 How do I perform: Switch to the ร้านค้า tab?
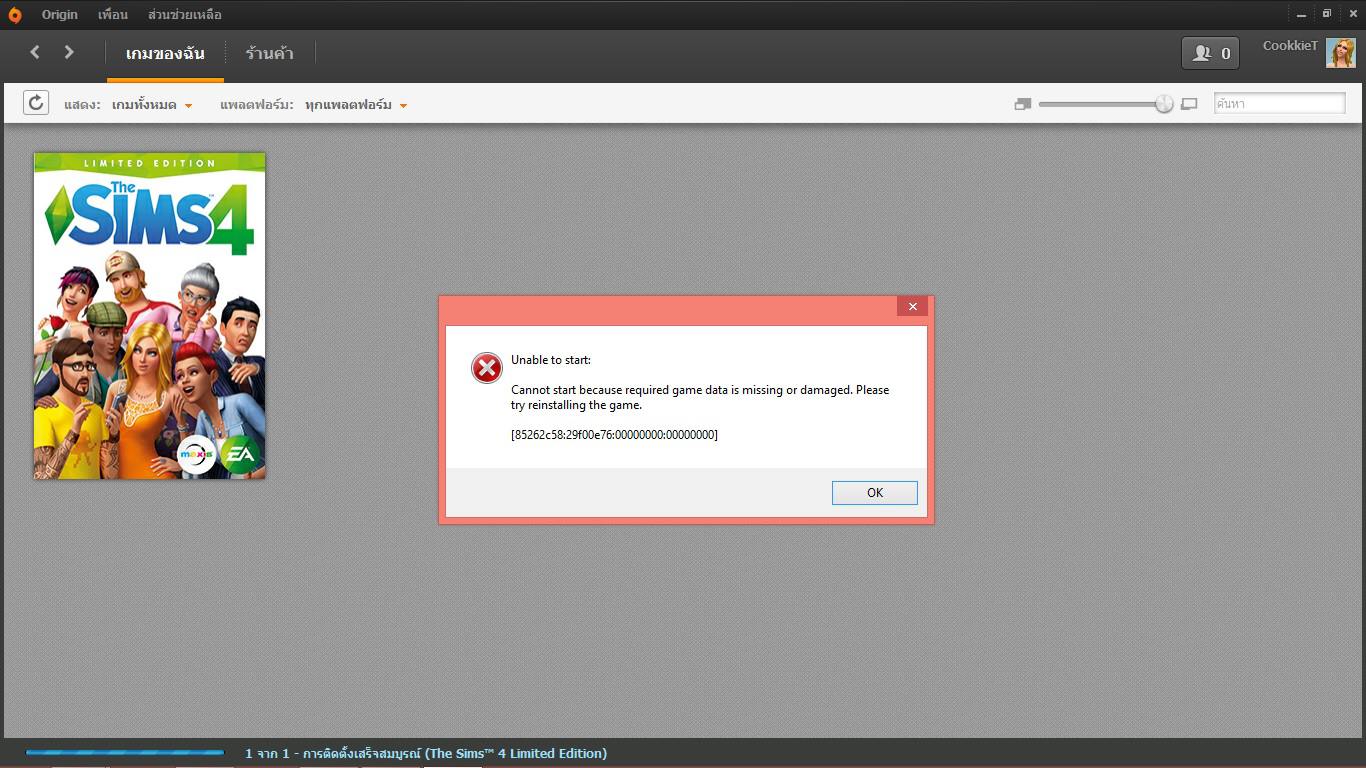[x=269, y=53]
